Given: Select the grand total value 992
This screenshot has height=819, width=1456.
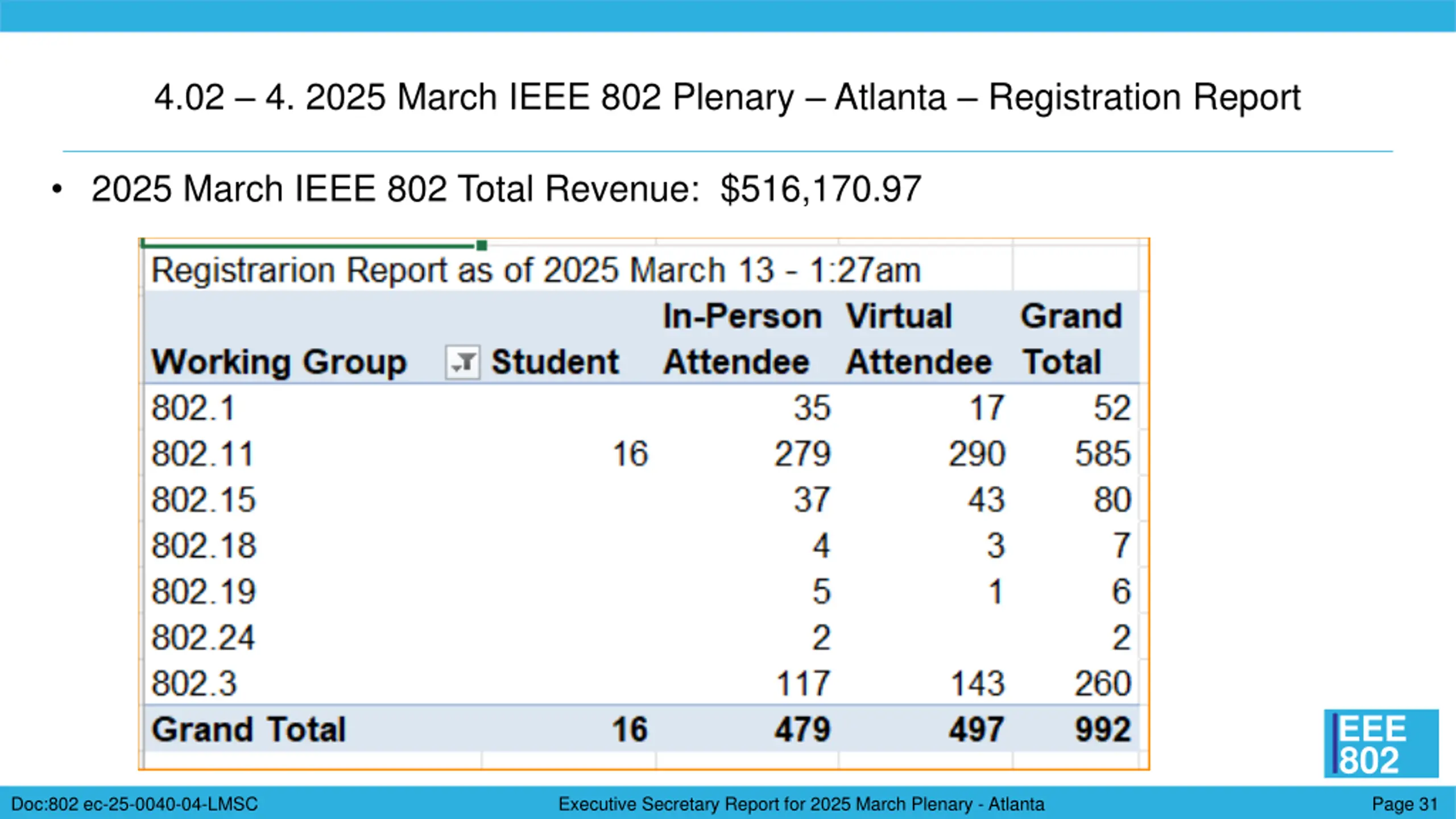Looking at the screenshot, I should click(x=1103, y=729).
